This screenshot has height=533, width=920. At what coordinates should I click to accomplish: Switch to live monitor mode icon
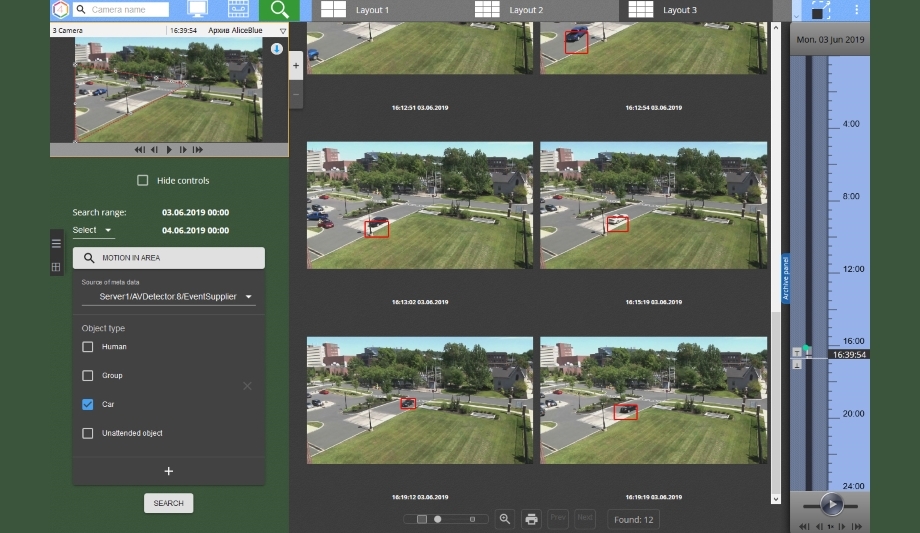click(x=197, y=9)
